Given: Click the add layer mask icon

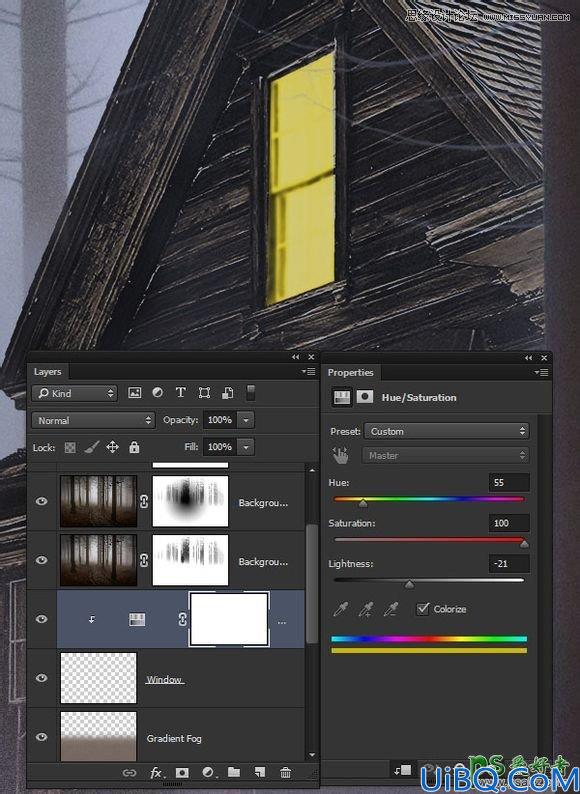Looking at the screenshot, I should [182, 773].
